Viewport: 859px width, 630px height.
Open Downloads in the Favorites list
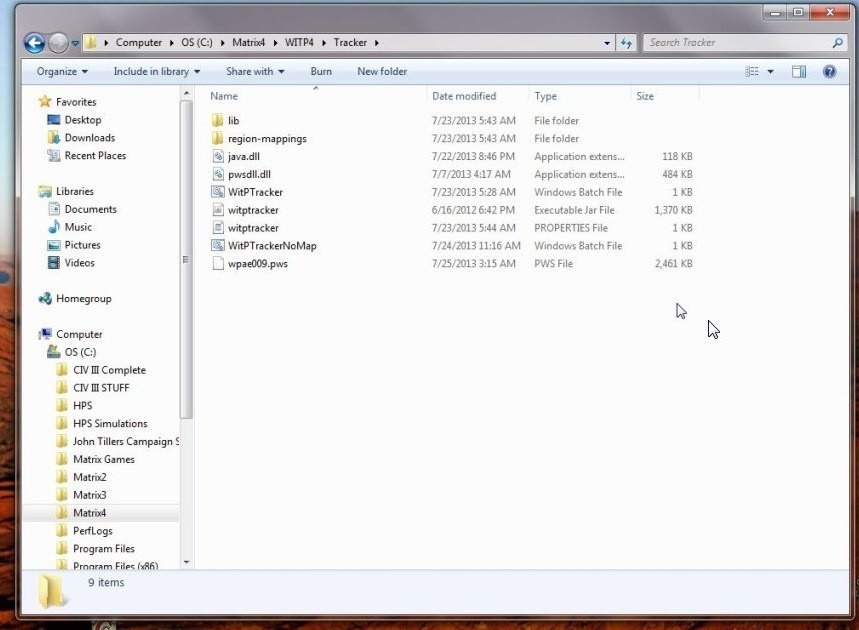[x=90, y=138]
